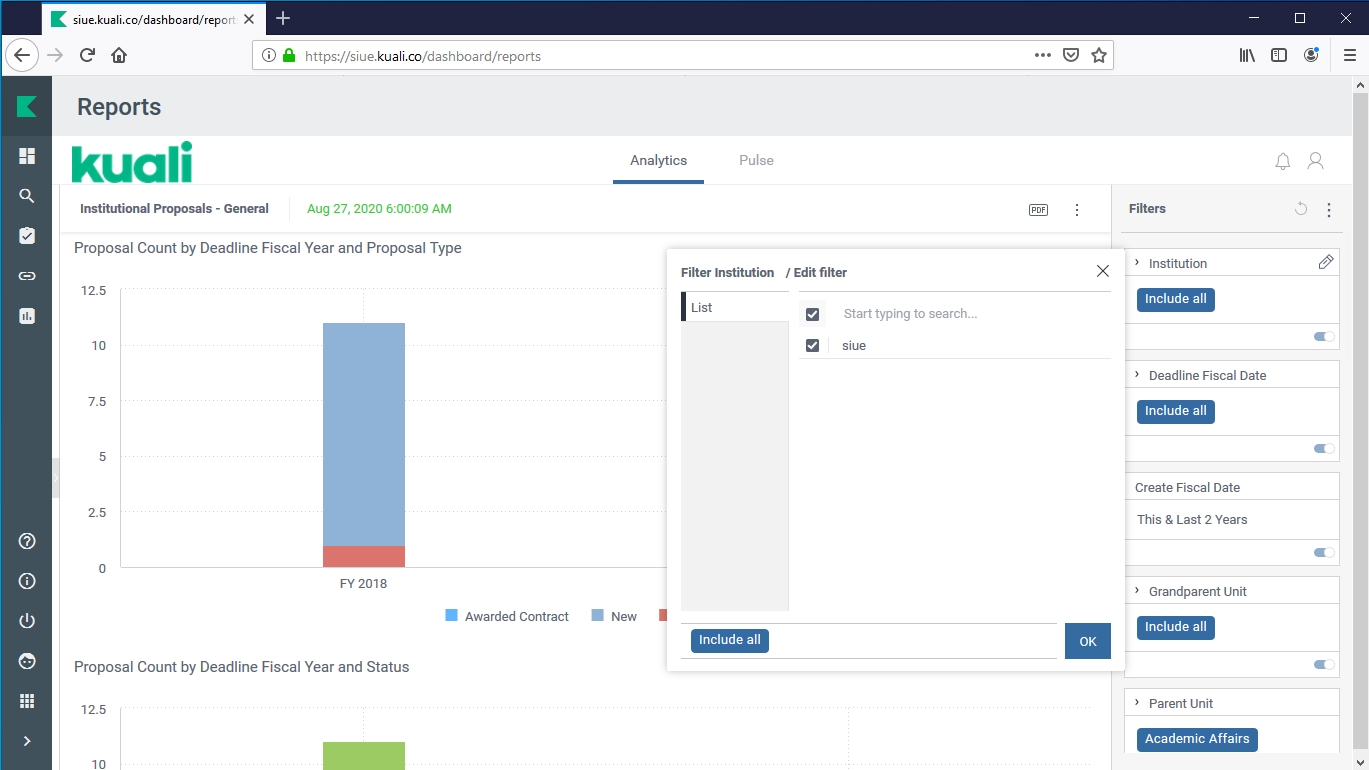The height and width of the screenshot is (770, 1369).
Task: Expand the Grandparent Unit filter
Action: (x=1138, y=591)
